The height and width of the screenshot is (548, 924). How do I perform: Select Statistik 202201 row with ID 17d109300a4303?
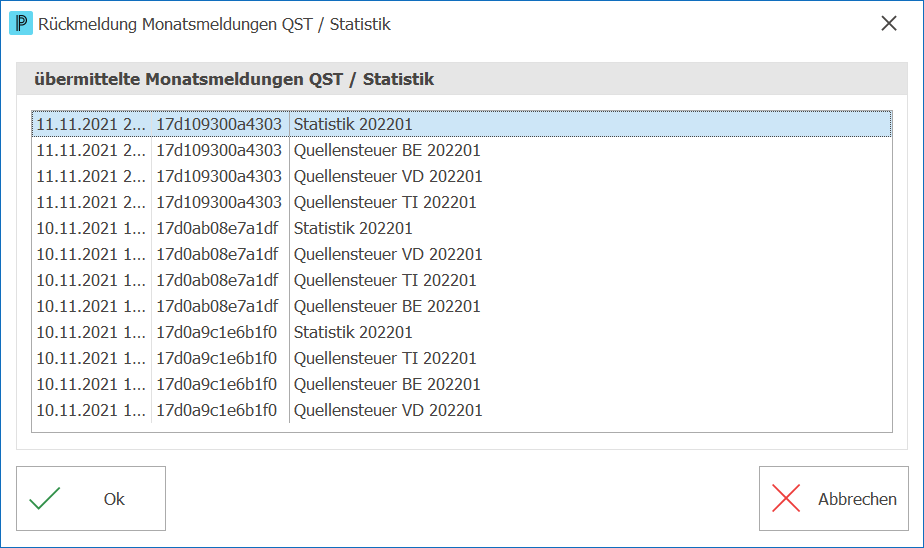[x=461, y=124]
